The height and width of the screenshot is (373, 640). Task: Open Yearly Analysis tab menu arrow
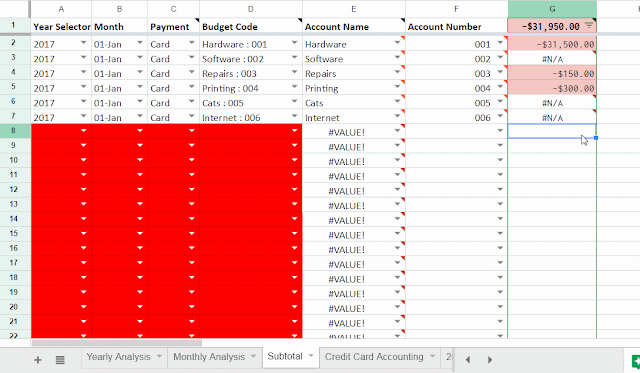point(159,356)
